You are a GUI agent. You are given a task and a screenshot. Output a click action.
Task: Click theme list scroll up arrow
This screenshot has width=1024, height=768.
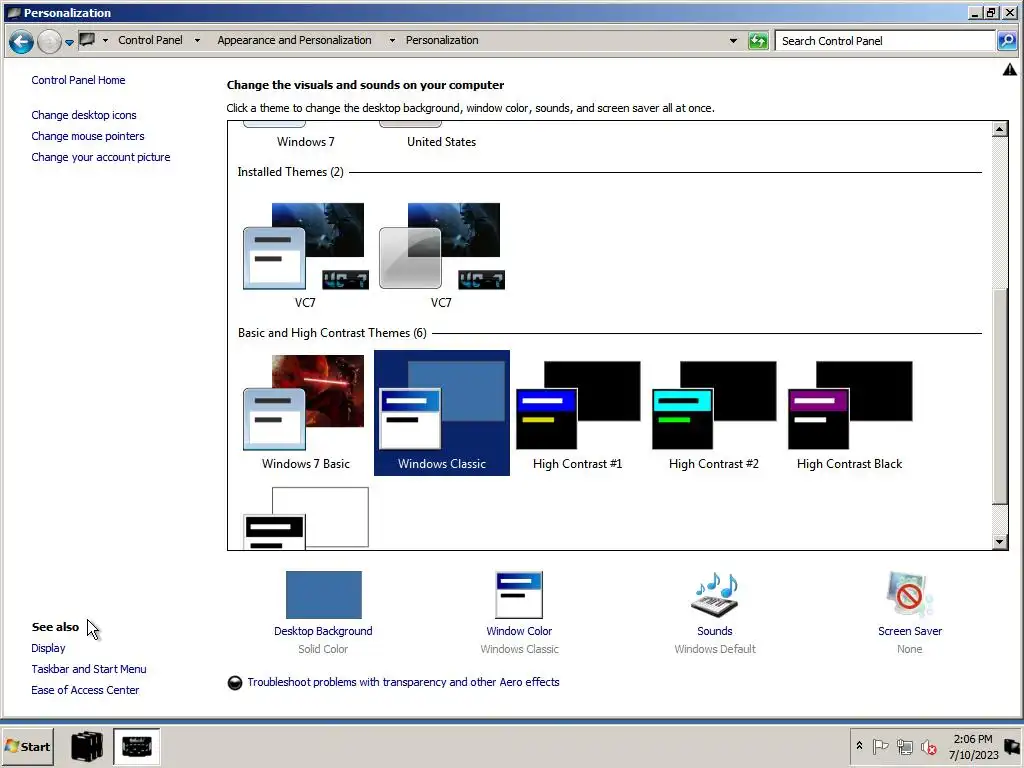tap(999, 129)
